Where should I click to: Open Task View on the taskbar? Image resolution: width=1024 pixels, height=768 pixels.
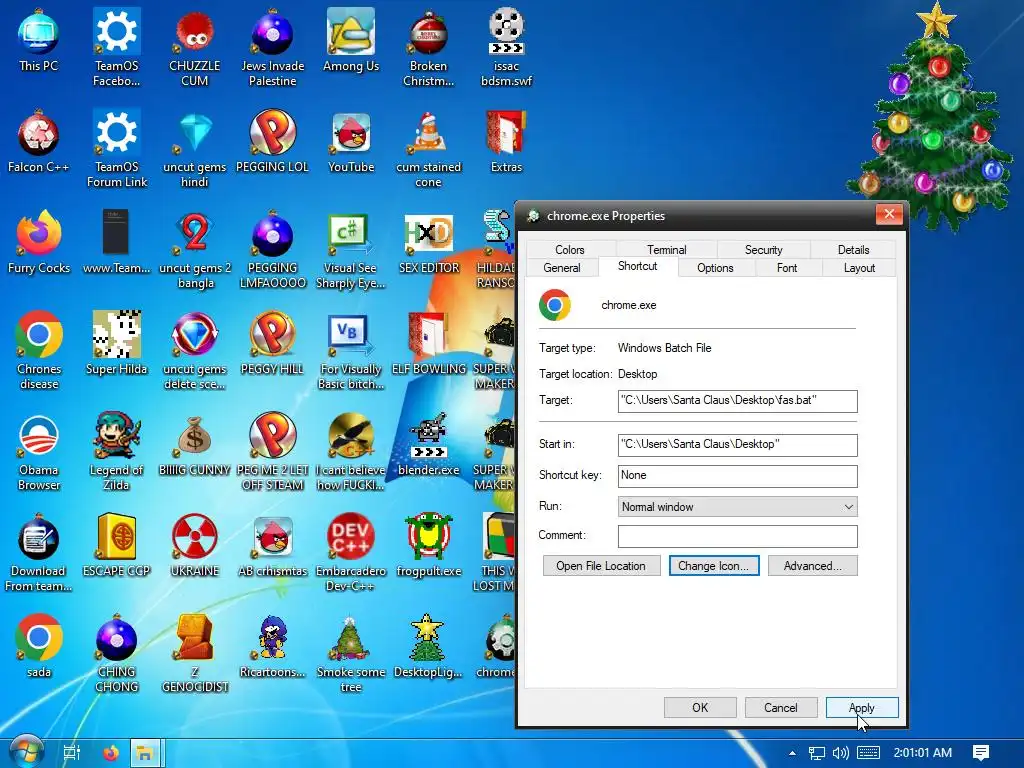72,753
